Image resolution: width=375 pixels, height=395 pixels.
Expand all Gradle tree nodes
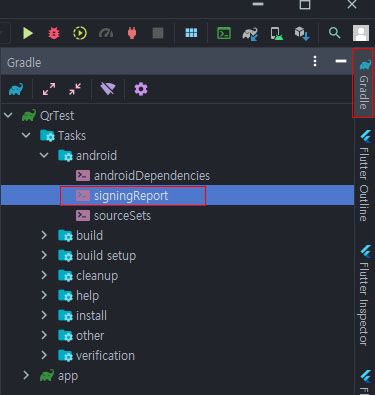(x=49, y=89)
